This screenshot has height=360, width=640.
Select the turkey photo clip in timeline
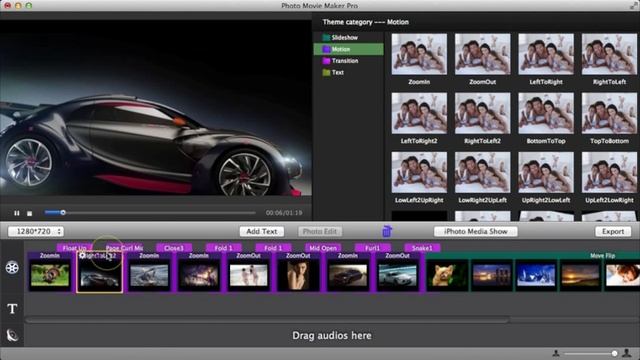click(x=50, y=275)
